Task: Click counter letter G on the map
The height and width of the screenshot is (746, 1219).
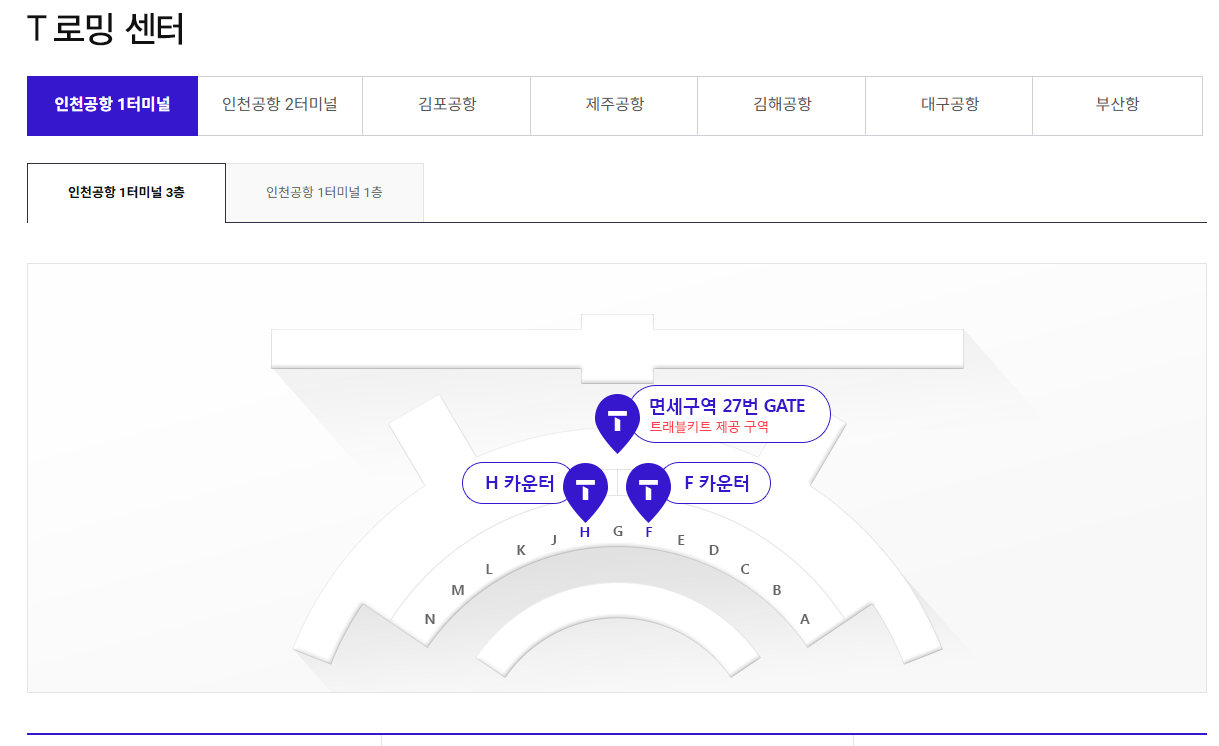Action: (618, 531)
